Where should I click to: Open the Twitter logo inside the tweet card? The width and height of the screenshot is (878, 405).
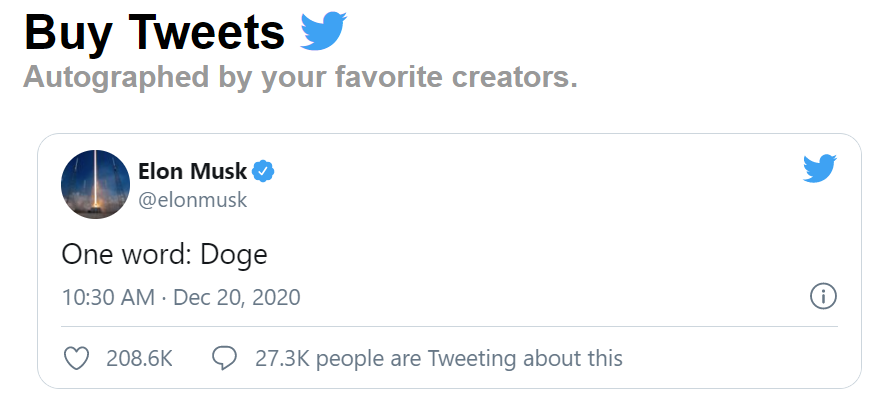coord(819,169)
